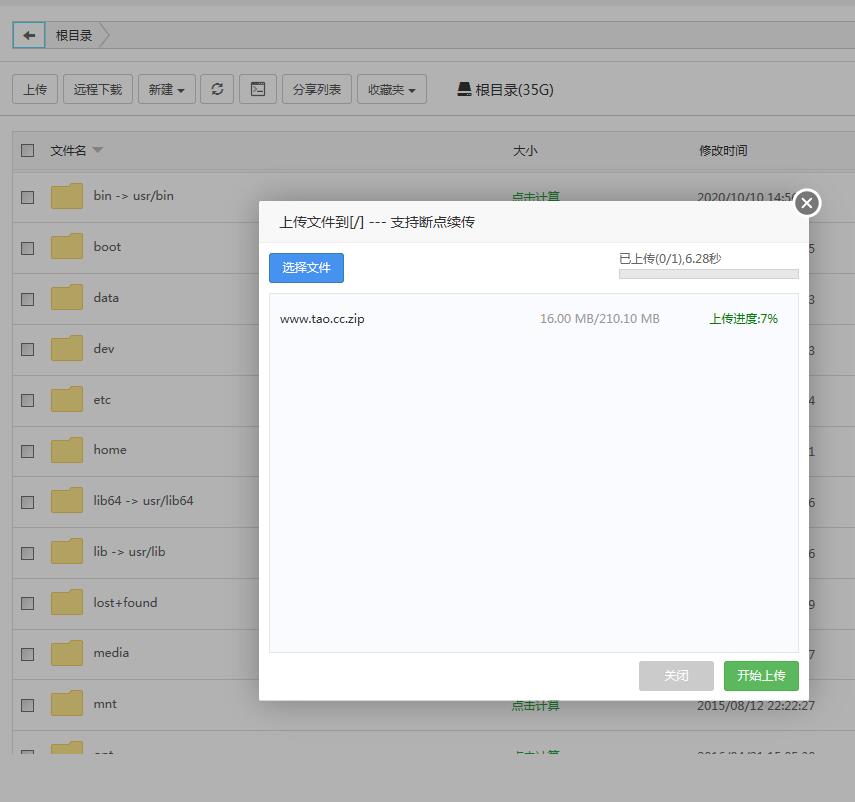Expand the 新建 dropdown menu

coord(166,89)
